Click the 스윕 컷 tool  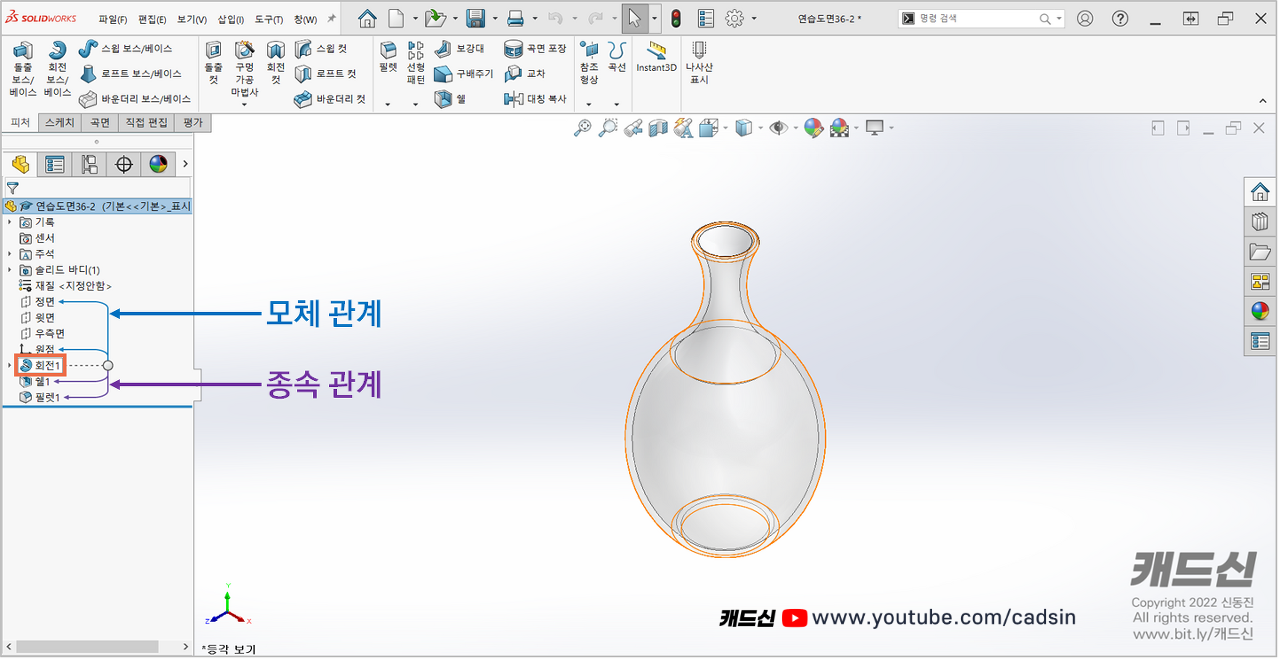[x=321, y=49]
